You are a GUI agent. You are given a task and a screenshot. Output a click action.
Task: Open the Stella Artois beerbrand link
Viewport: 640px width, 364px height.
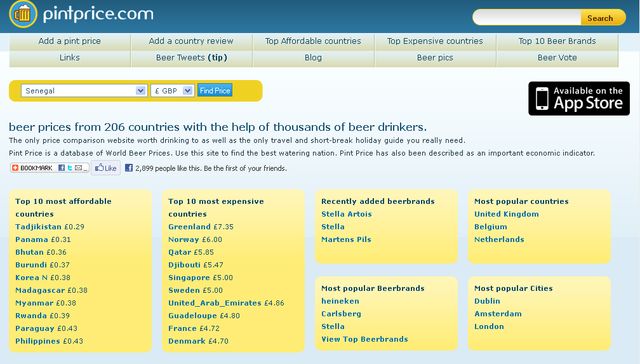pyautogui.click(x=347, y=214)
